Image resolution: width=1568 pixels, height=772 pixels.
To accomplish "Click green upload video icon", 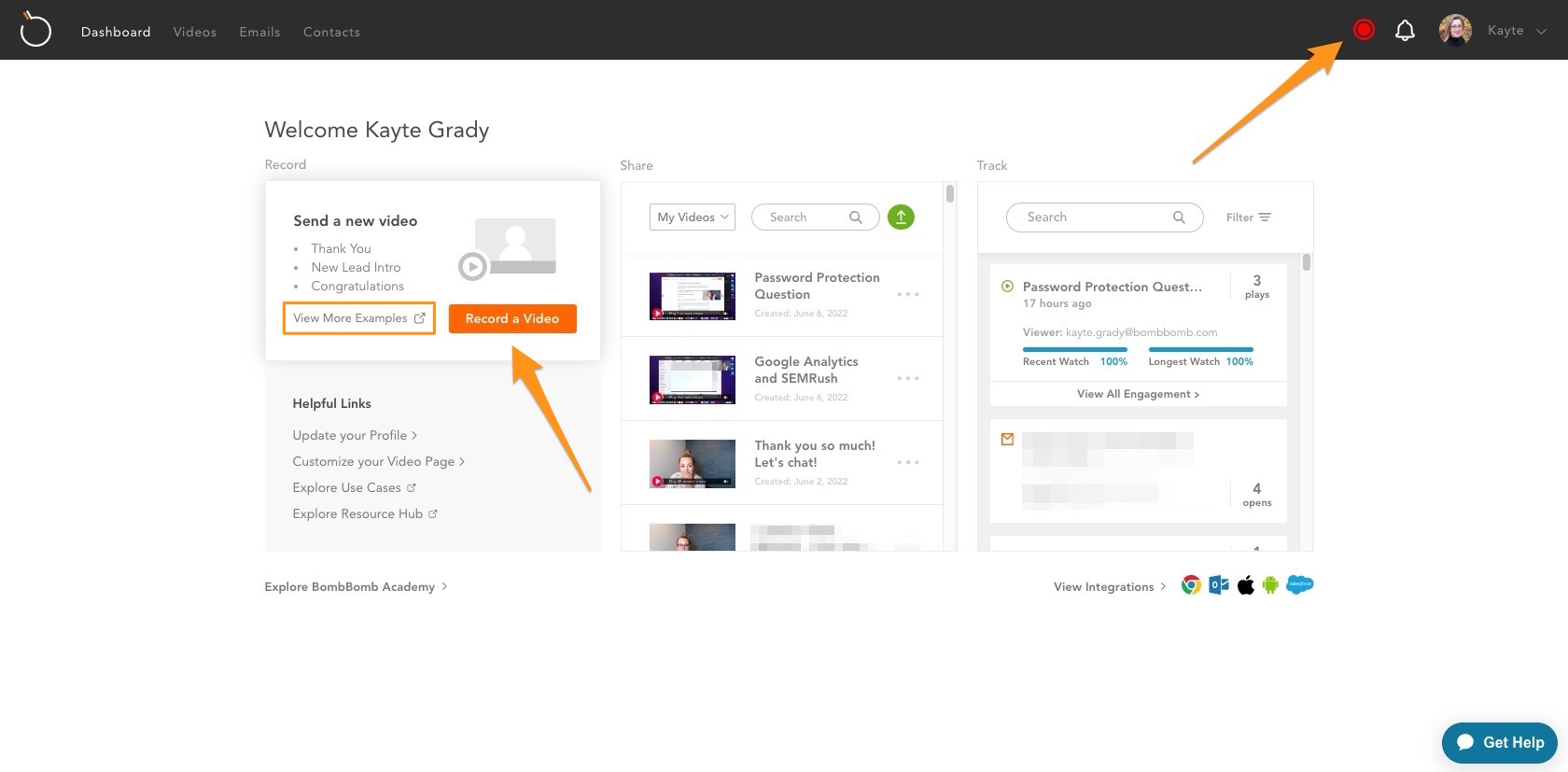I will [x=901, y=217].
